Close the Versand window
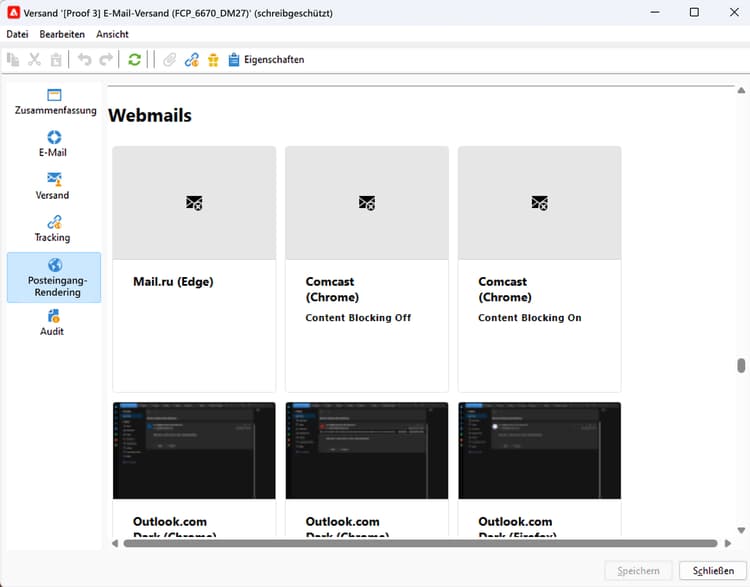This screenshot has height=587, width=750. [x=734, y=12]
